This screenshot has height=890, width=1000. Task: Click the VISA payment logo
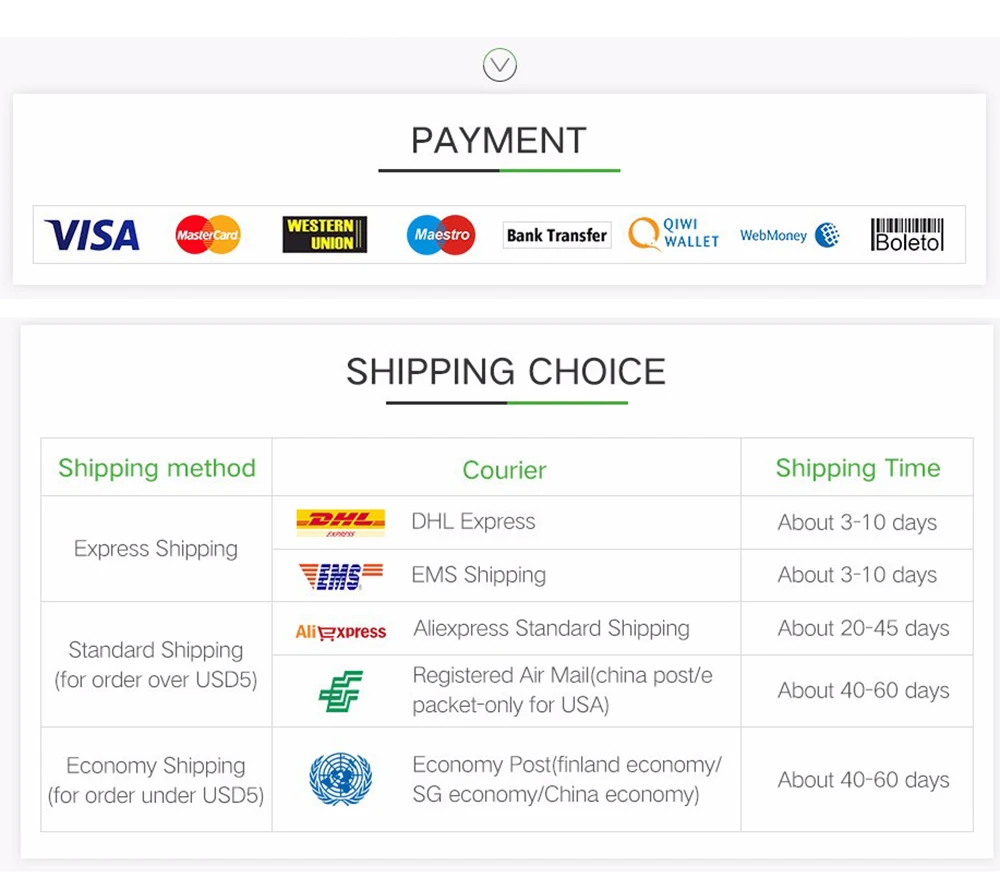coord(92,235)
